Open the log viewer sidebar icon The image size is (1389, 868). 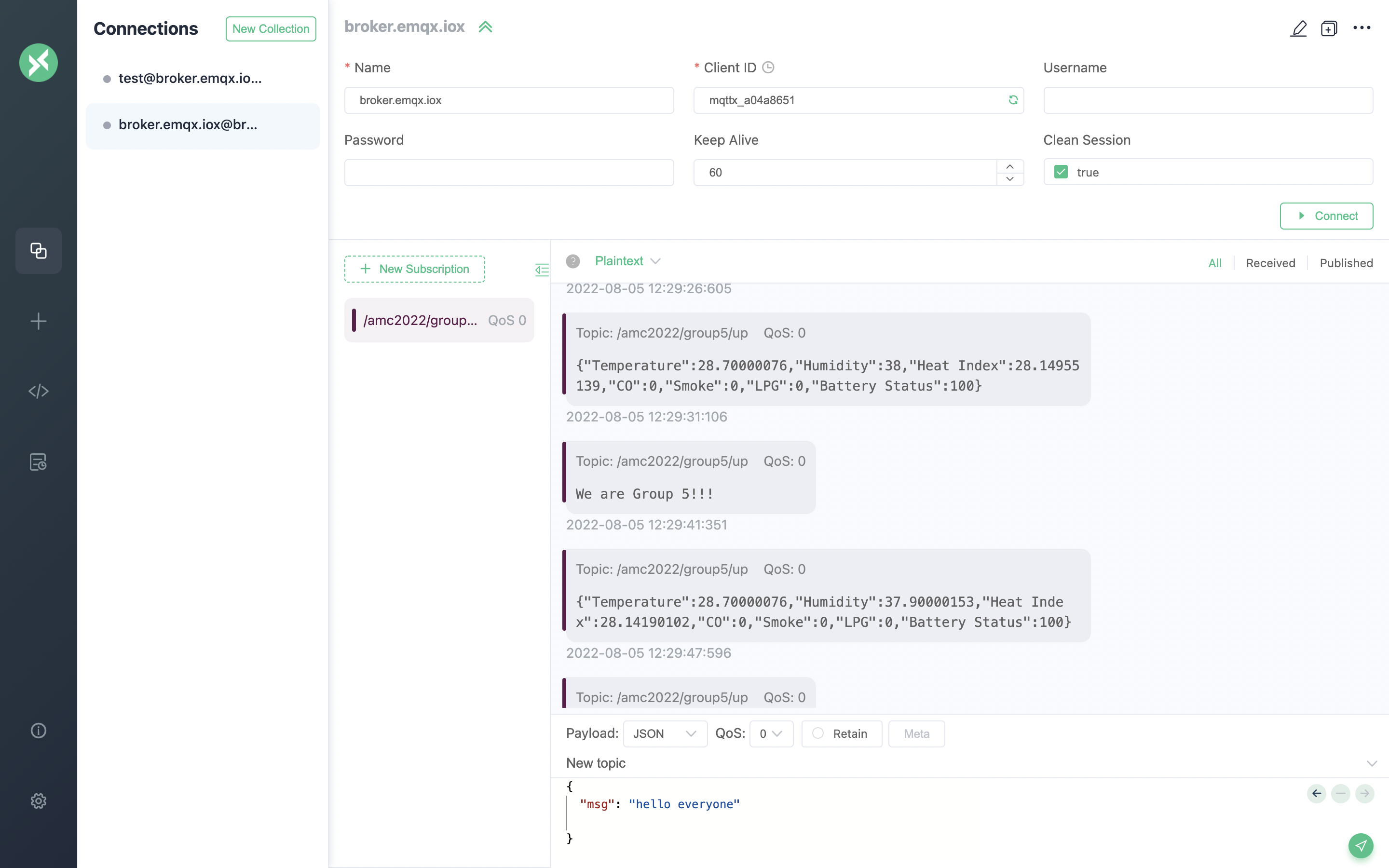click(39, 462)
